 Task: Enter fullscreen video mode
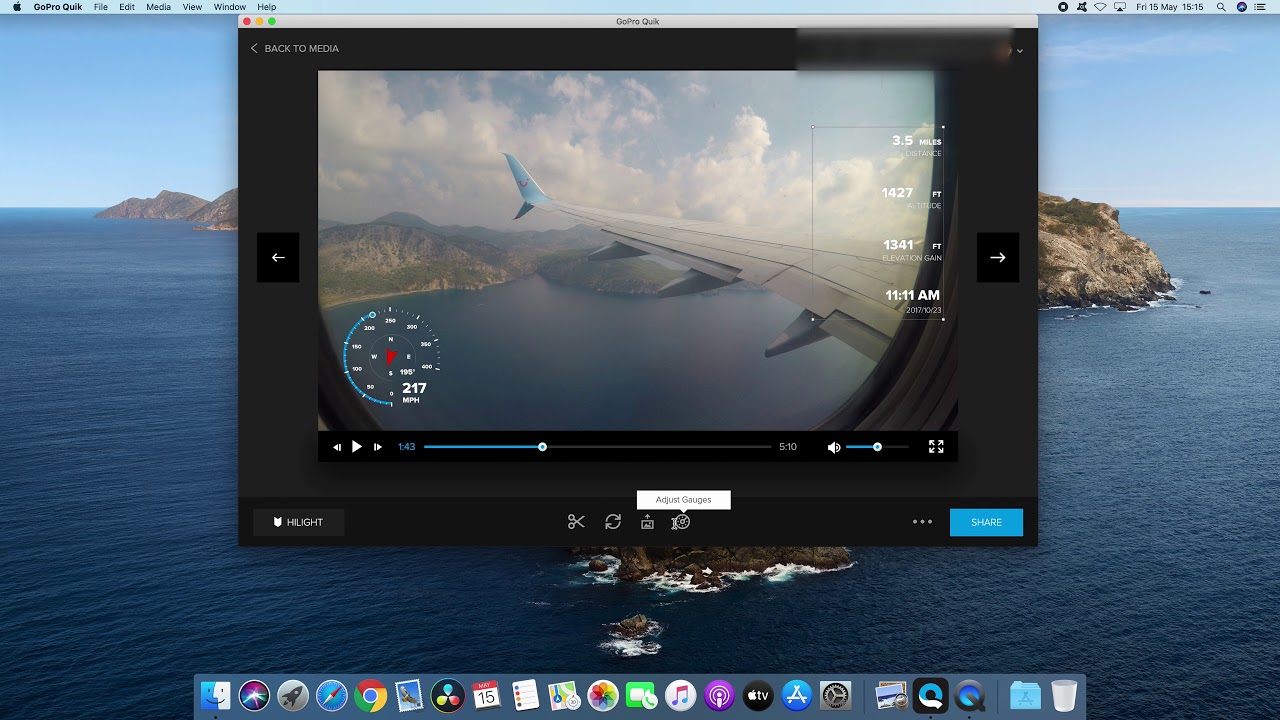[x=936, y=447]
